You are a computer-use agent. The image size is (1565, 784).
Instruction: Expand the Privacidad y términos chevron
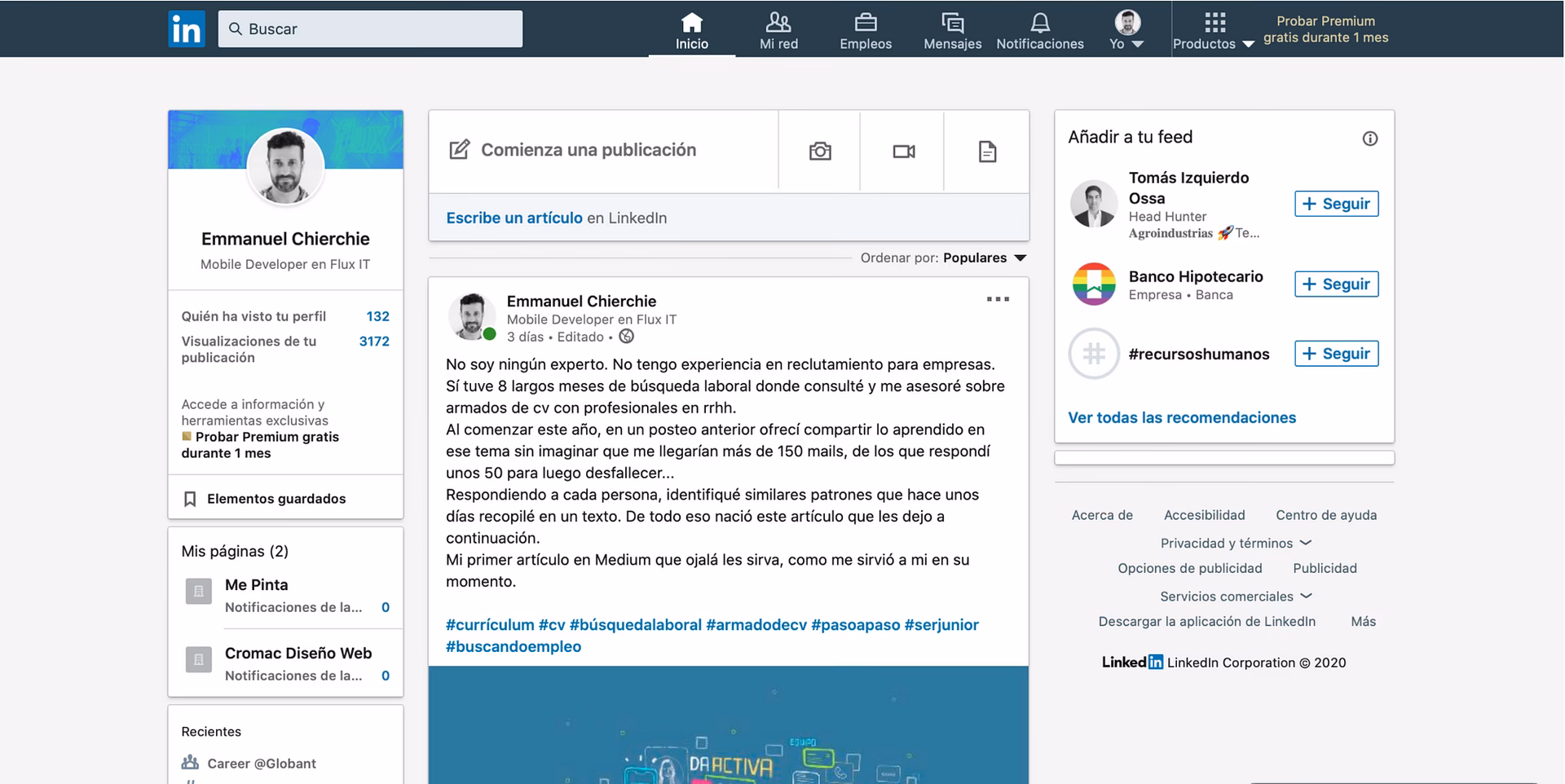1306,543
